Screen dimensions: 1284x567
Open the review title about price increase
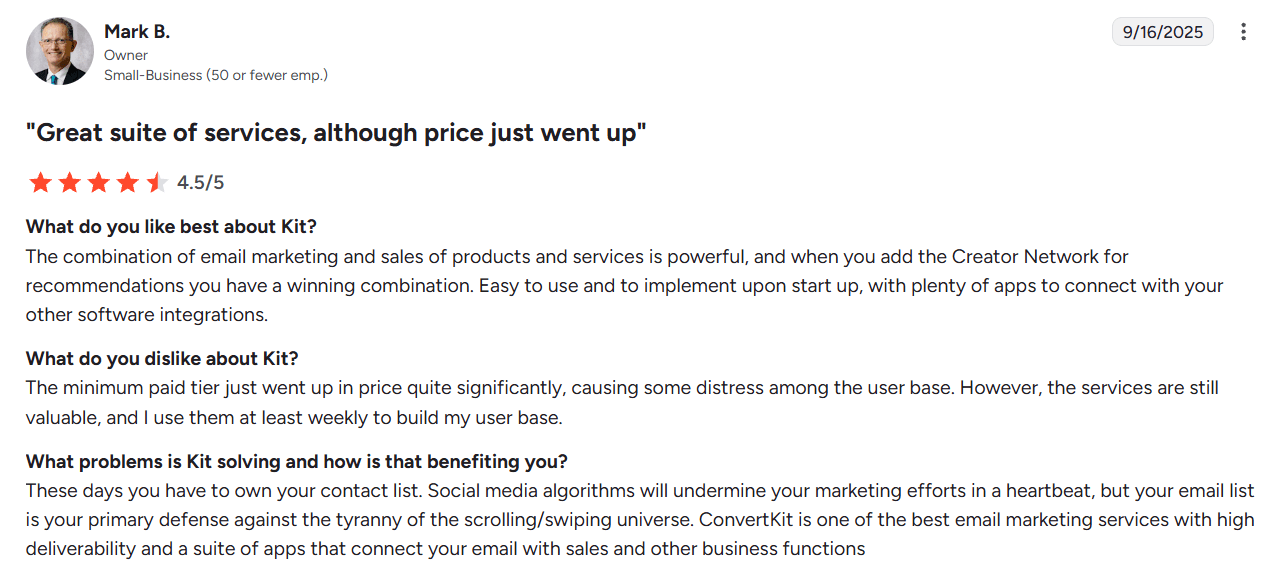pyautogui.click(x=336, y=133)
